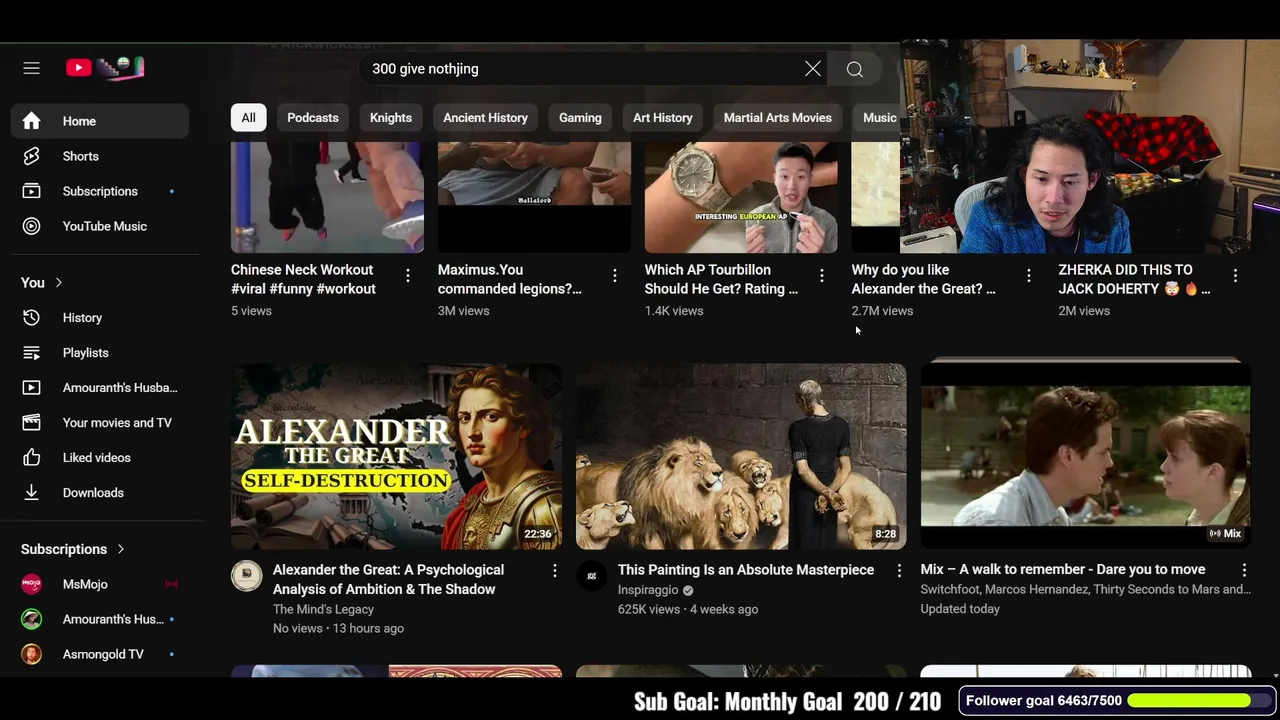Viewport: 1280px width, 720px height.
Task: Open options for Chinese Neck Workout short
Action: click(408, 276)
